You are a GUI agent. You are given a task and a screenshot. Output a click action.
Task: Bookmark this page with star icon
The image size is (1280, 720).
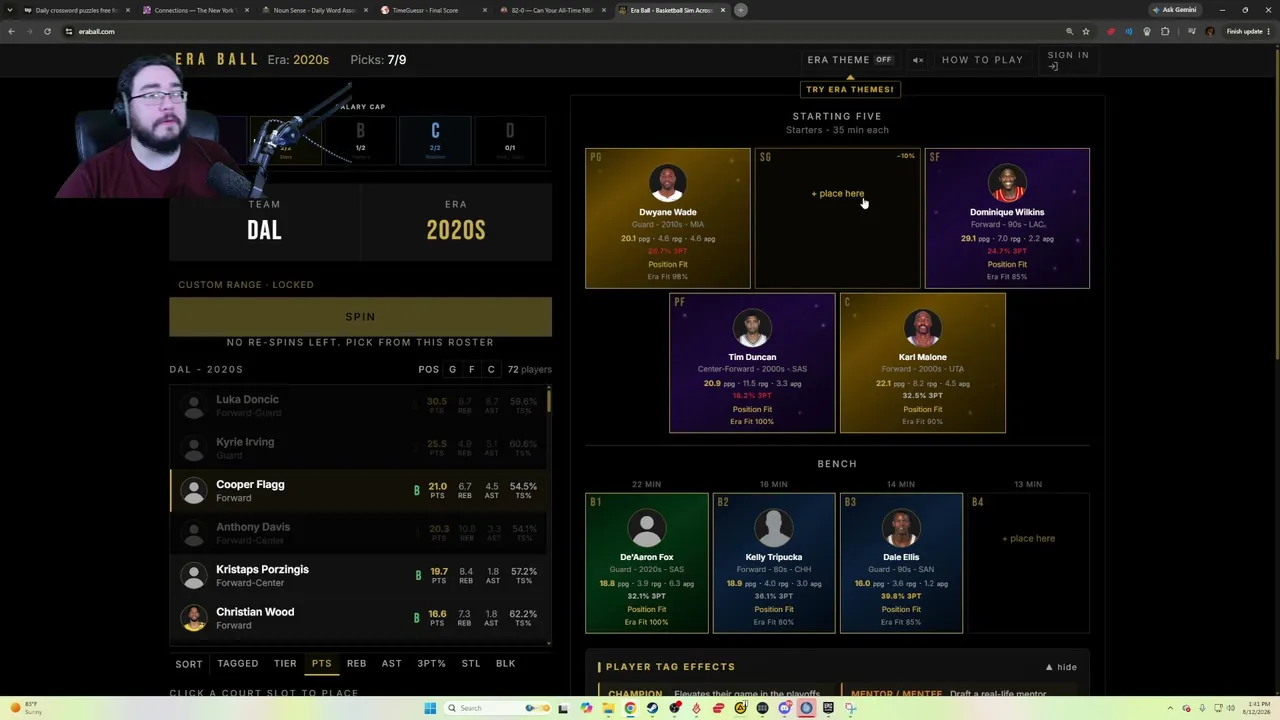pyautogui.click(x=1086, y=31)
